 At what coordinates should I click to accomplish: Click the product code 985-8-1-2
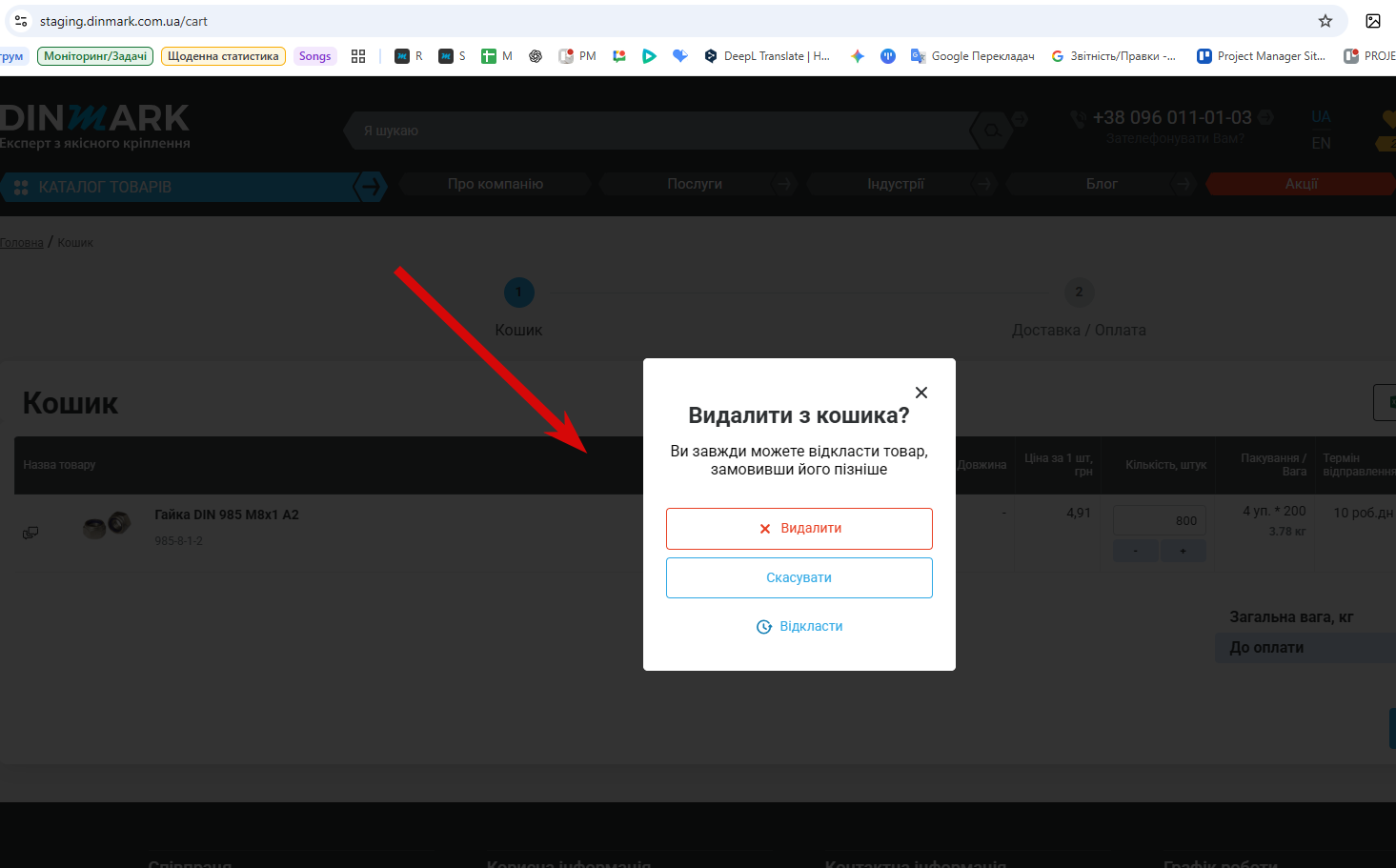tap(178, 541)
